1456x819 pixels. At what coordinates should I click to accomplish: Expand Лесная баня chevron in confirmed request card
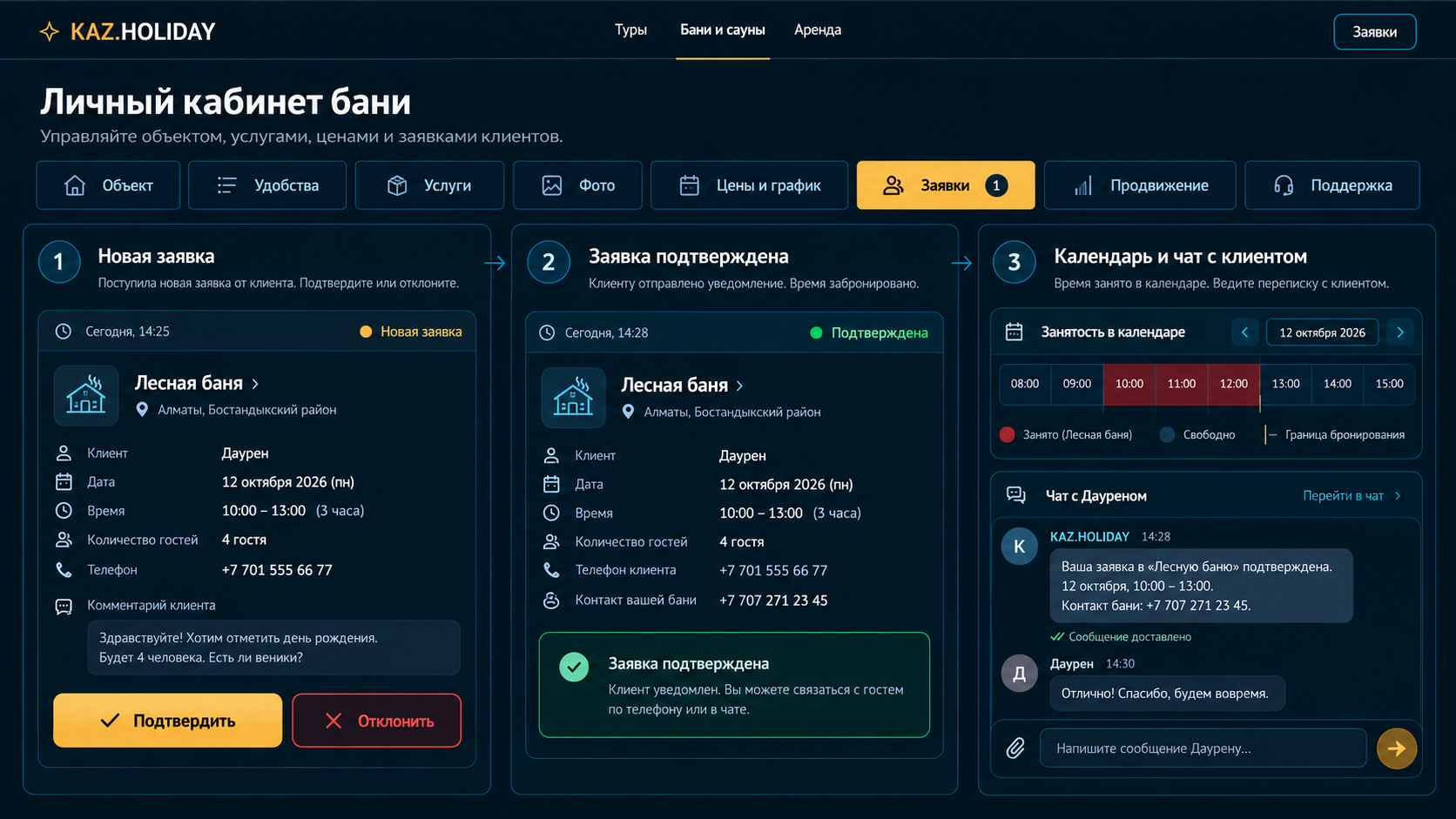coord(740,386)
